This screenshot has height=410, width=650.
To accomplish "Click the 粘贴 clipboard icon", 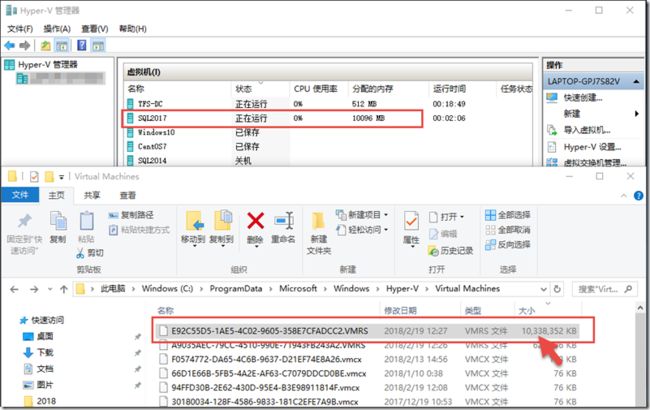I will point(86,221).
